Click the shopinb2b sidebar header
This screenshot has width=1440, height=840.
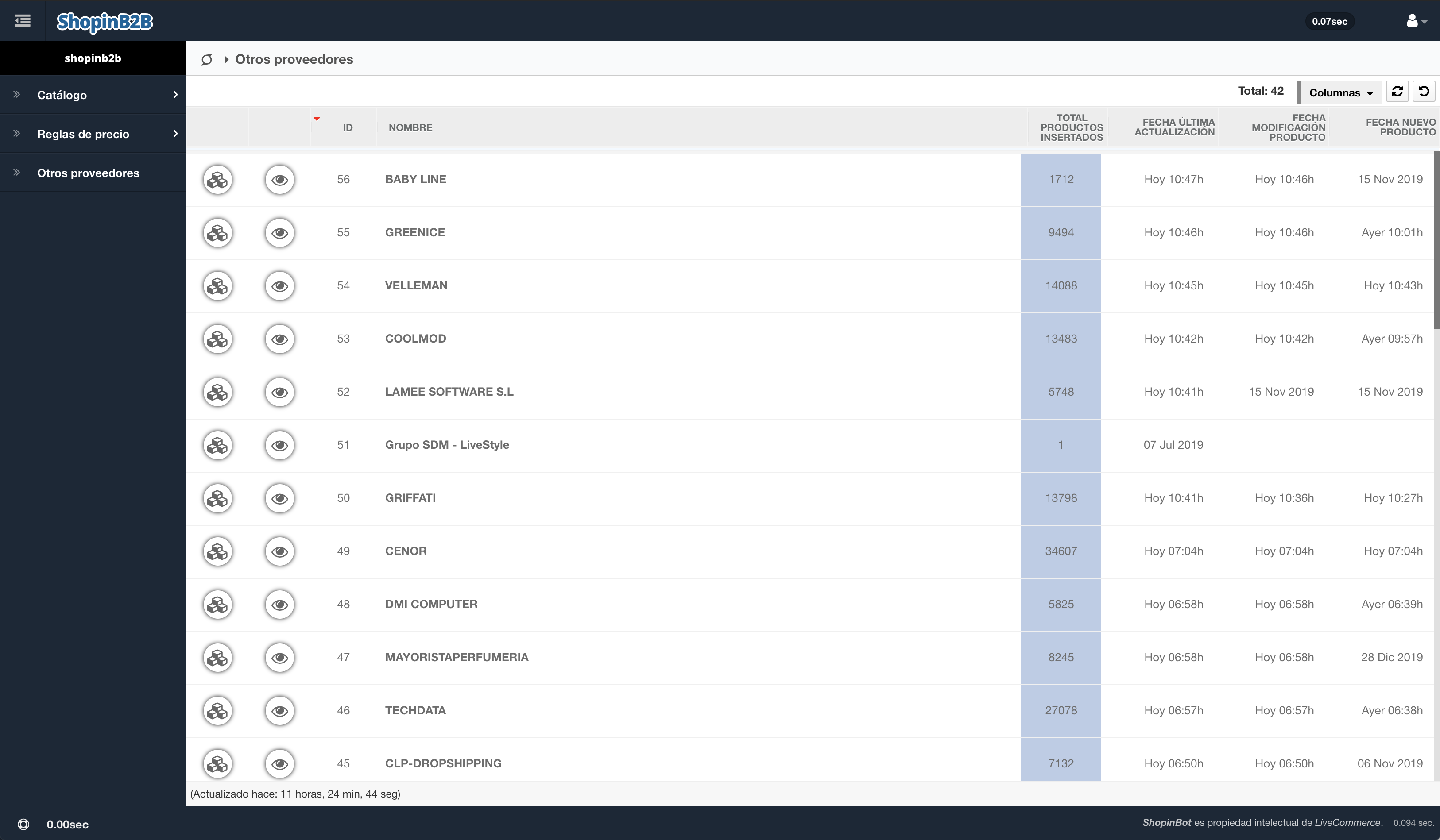point(93,58)
